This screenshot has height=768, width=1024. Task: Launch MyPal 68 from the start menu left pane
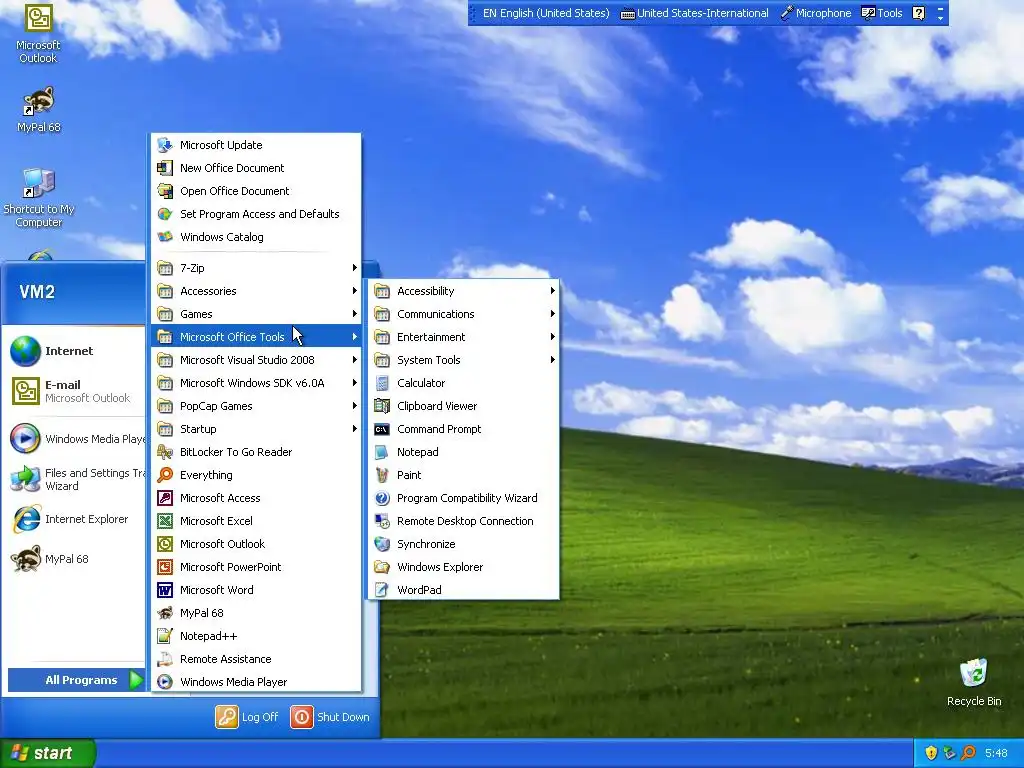tap(75, 559)
